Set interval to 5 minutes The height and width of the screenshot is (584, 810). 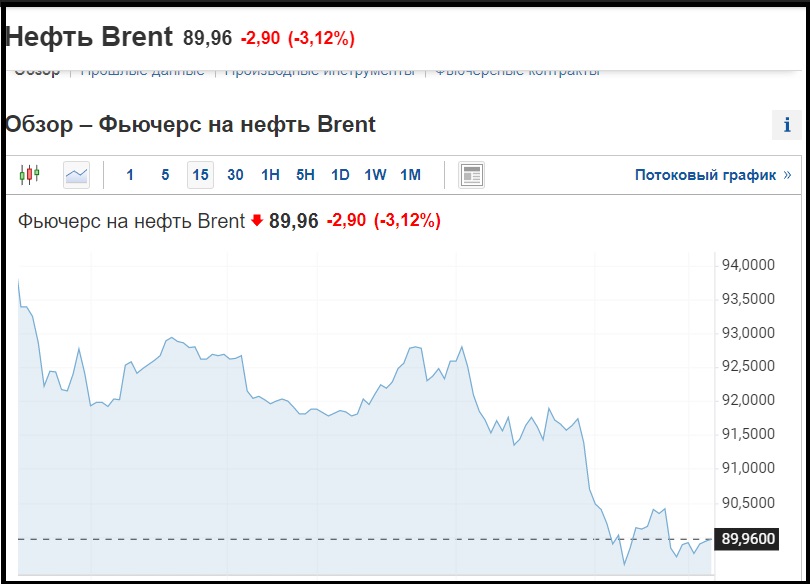point(165,175)
